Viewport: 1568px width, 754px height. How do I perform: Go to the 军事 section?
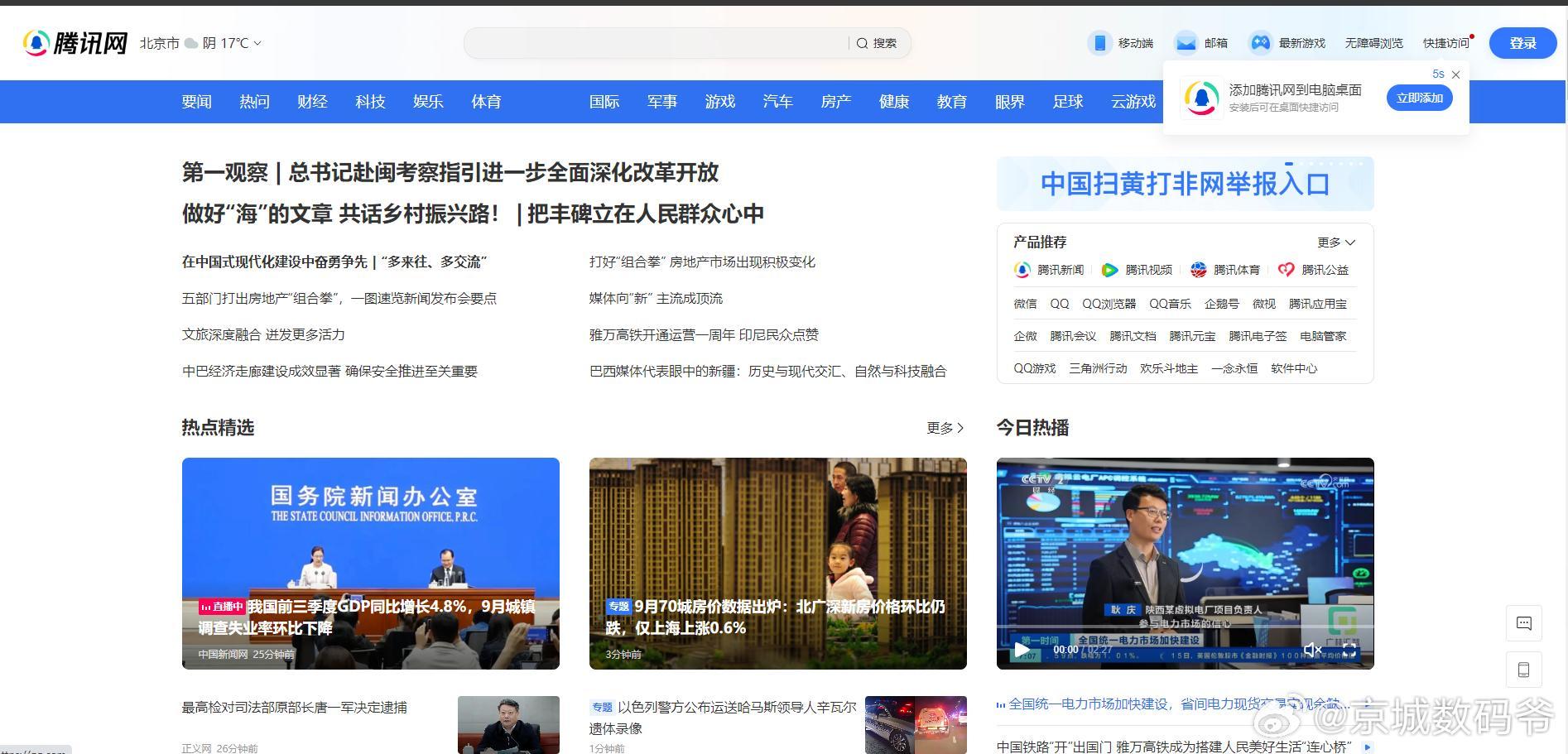pyautogui.click(x=662, y=102)
